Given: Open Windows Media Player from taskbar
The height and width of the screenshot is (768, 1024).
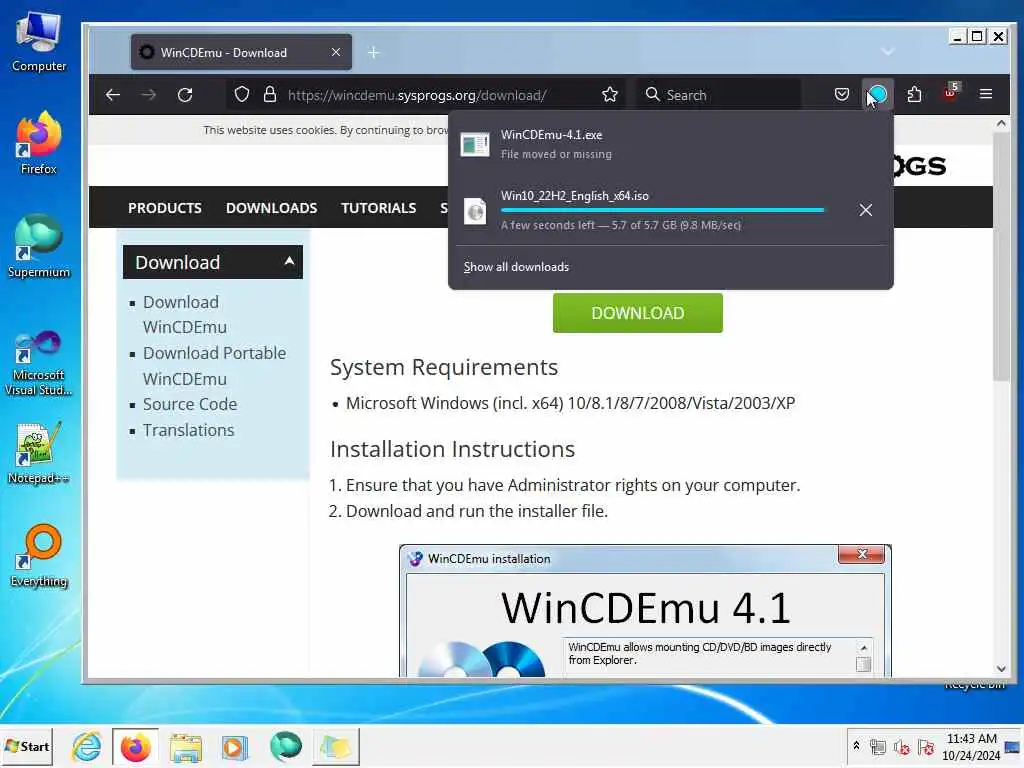Looking at the screenshot, I should point(234,746).
